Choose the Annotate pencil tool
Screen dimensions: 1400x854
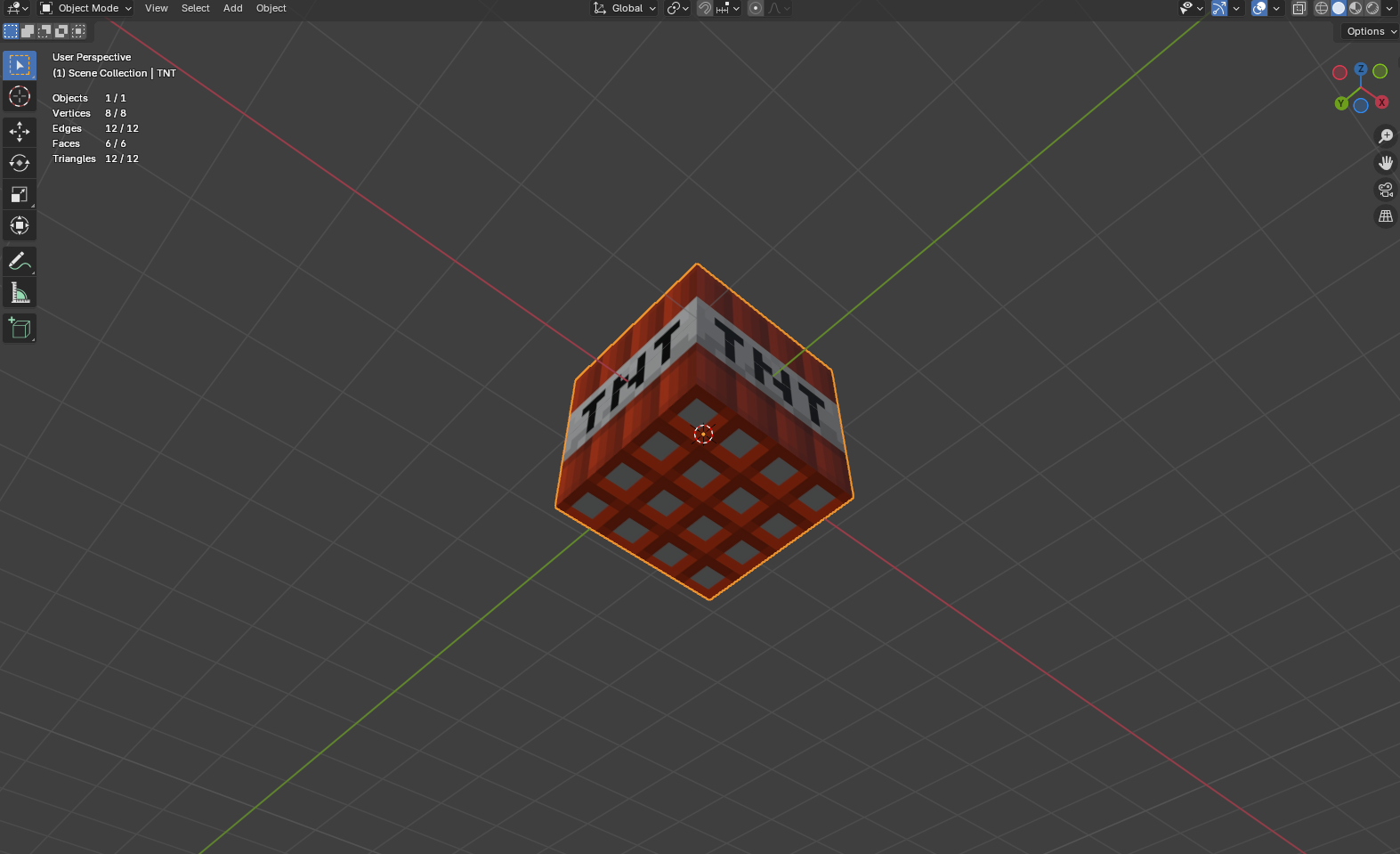pos(20,262)
